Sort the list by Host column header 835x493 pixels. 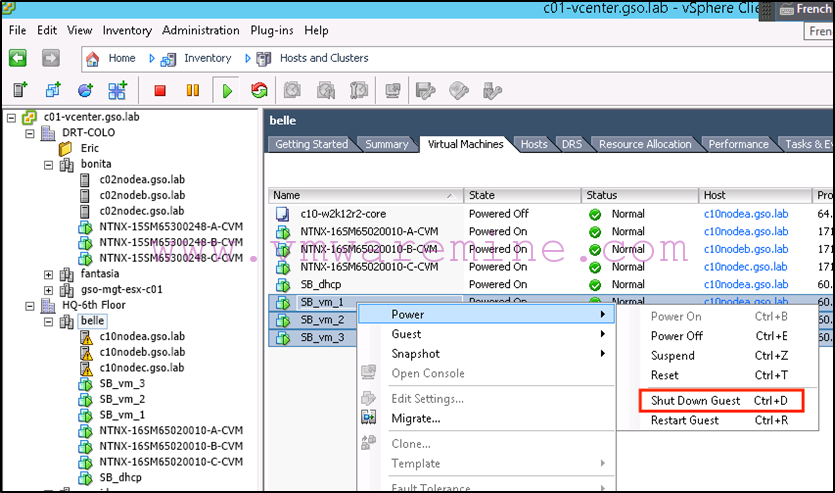(x=755, y=195)
